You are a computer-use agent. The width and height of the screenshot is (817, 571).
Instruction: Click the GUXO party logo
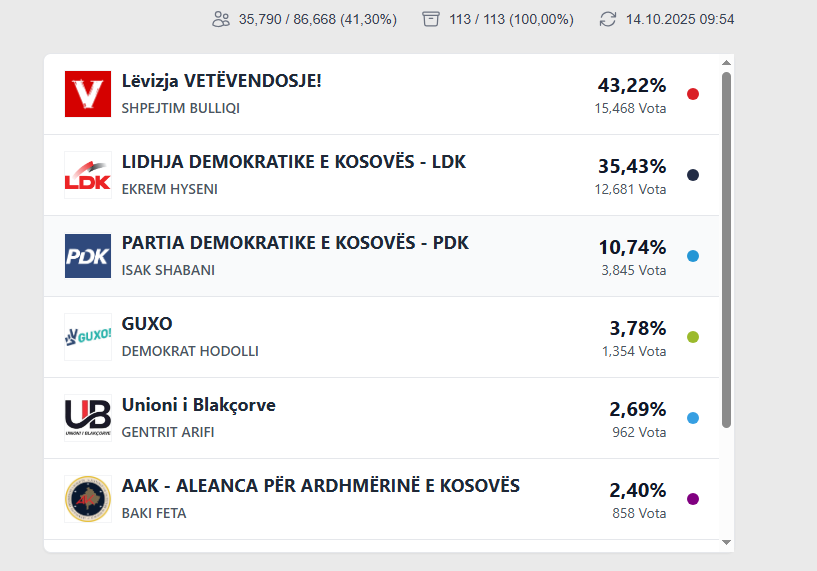click(87, 337)
